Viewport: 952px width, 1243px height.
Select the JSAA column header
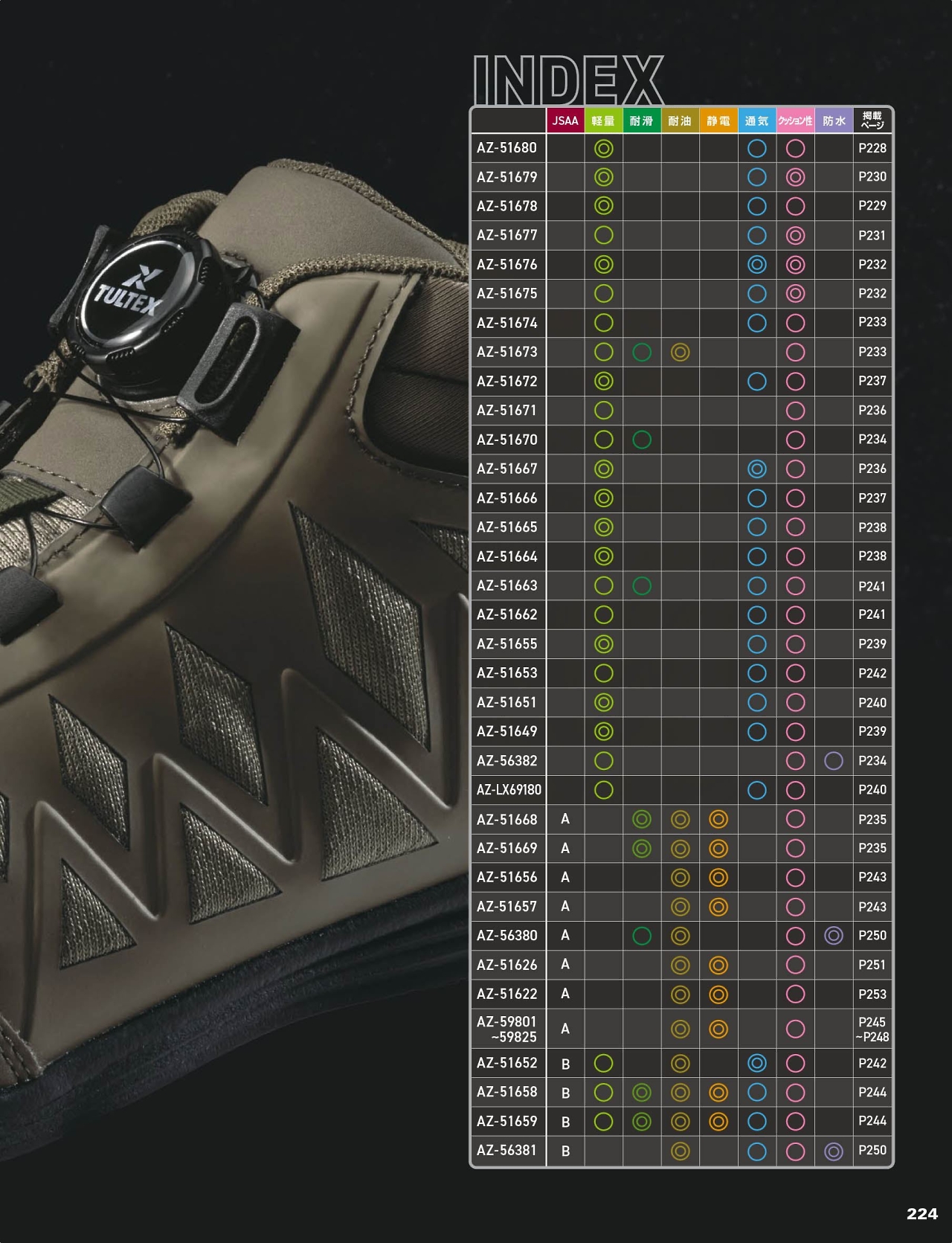pyautogui.click(x=565, y=121)
